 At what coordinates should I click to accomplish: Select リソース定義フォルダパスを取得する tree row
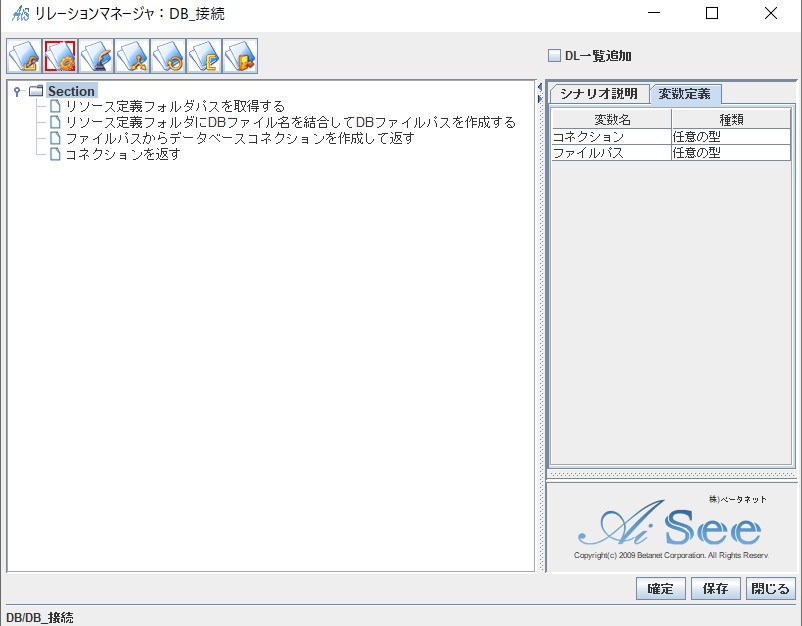[x=175, y=106]
